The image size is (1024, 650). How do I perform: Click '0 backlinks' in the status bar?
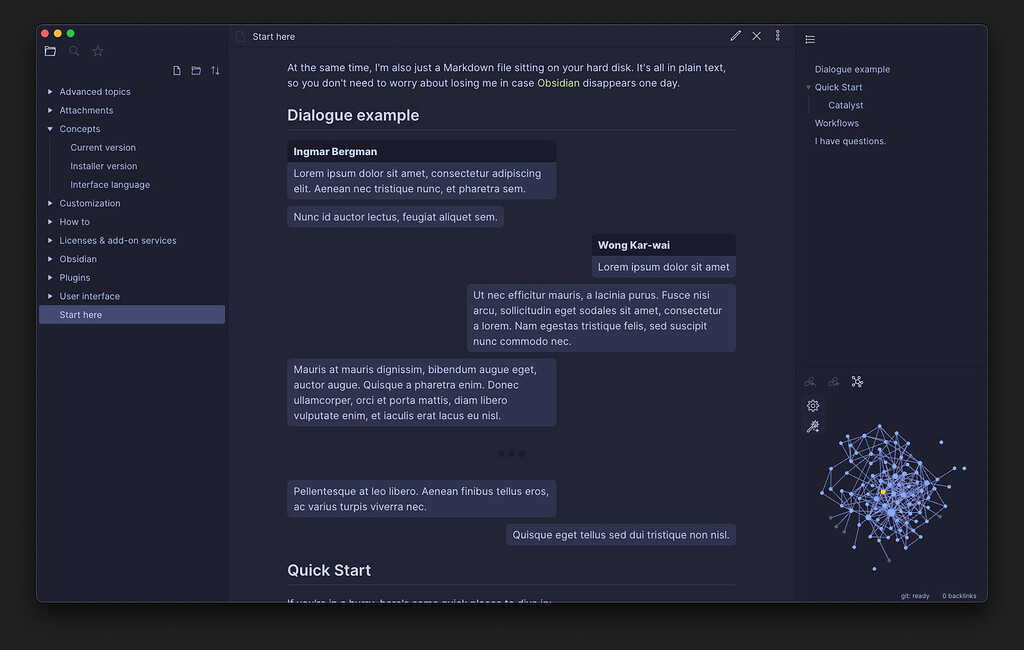click(959, 595)
